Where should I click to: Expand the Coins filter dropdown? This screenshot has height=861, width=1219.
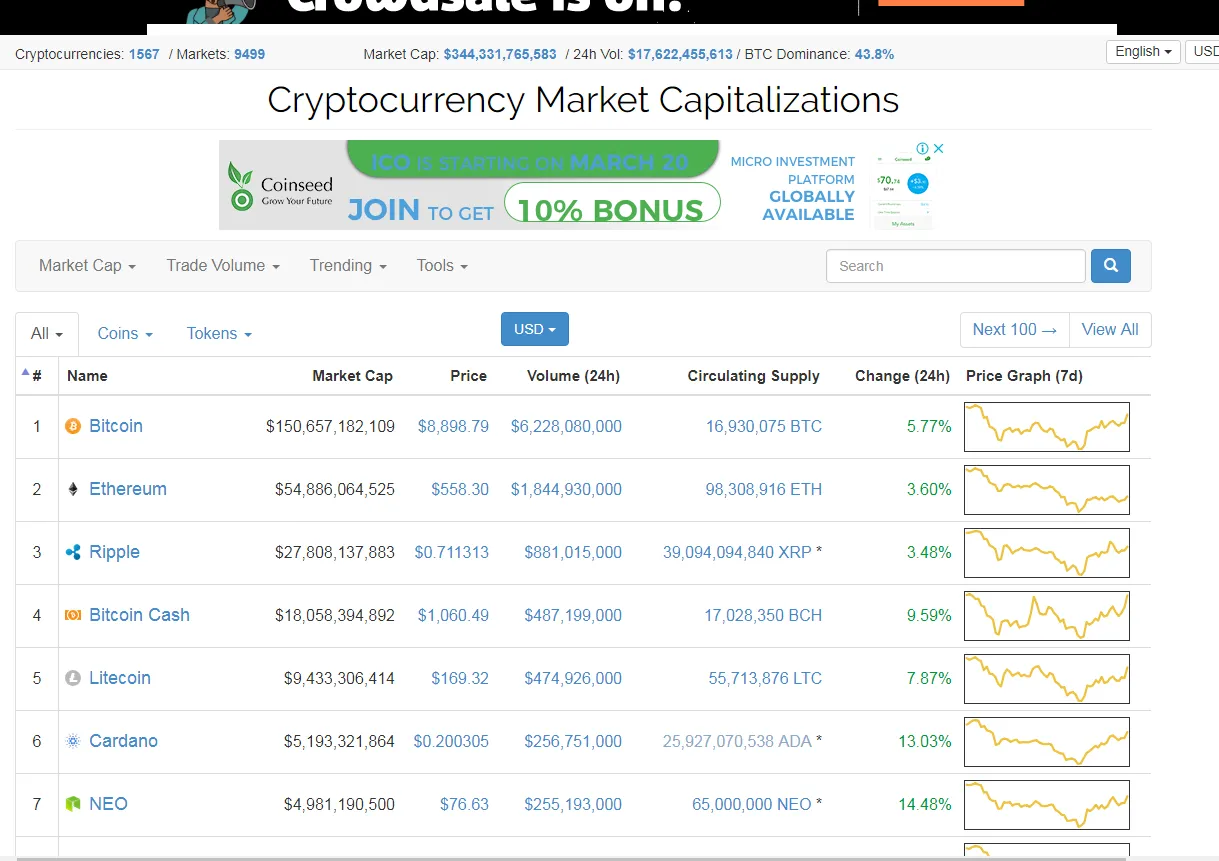(125, 333)
